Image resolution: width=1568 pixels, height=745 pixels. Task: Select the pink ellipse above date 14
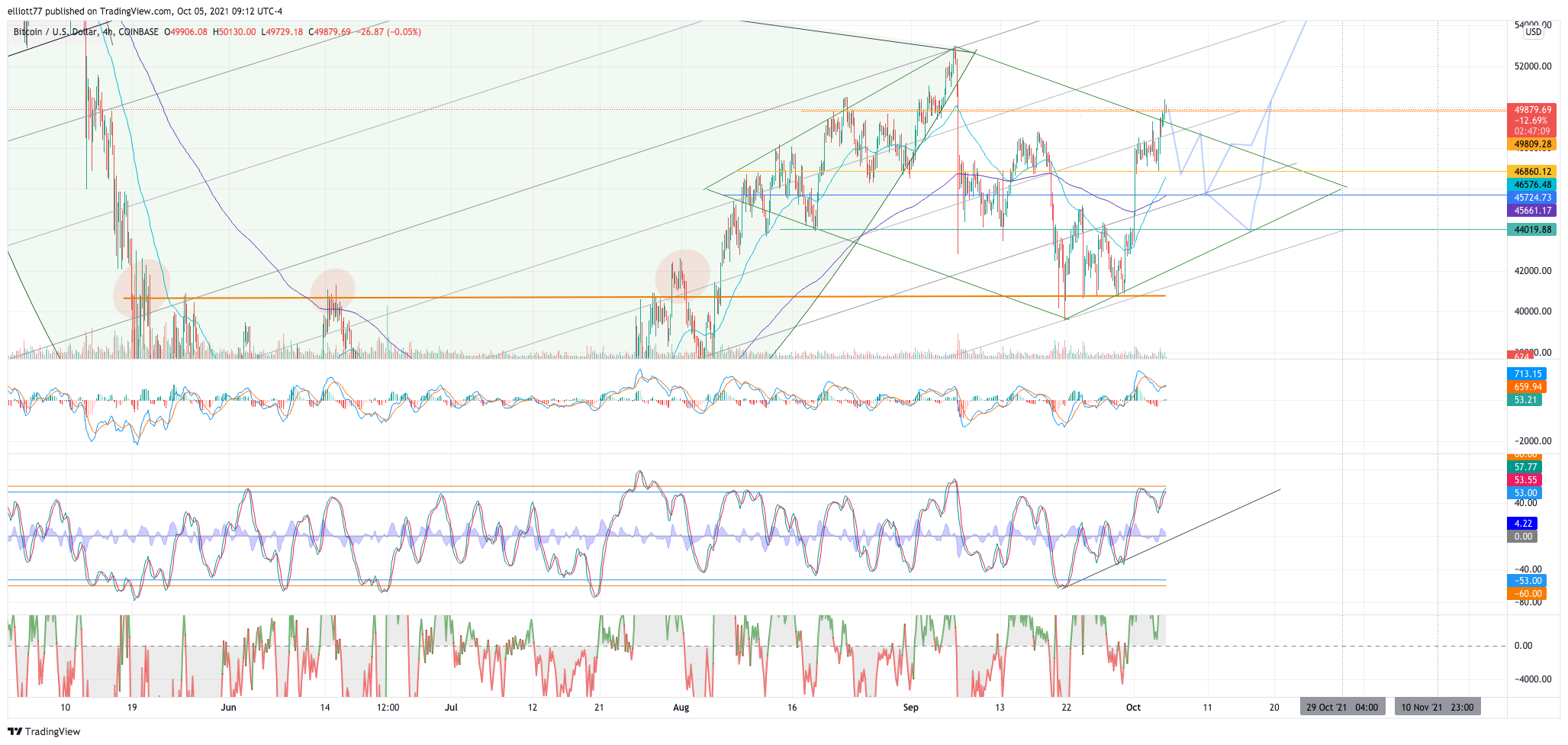pos(333,291)
